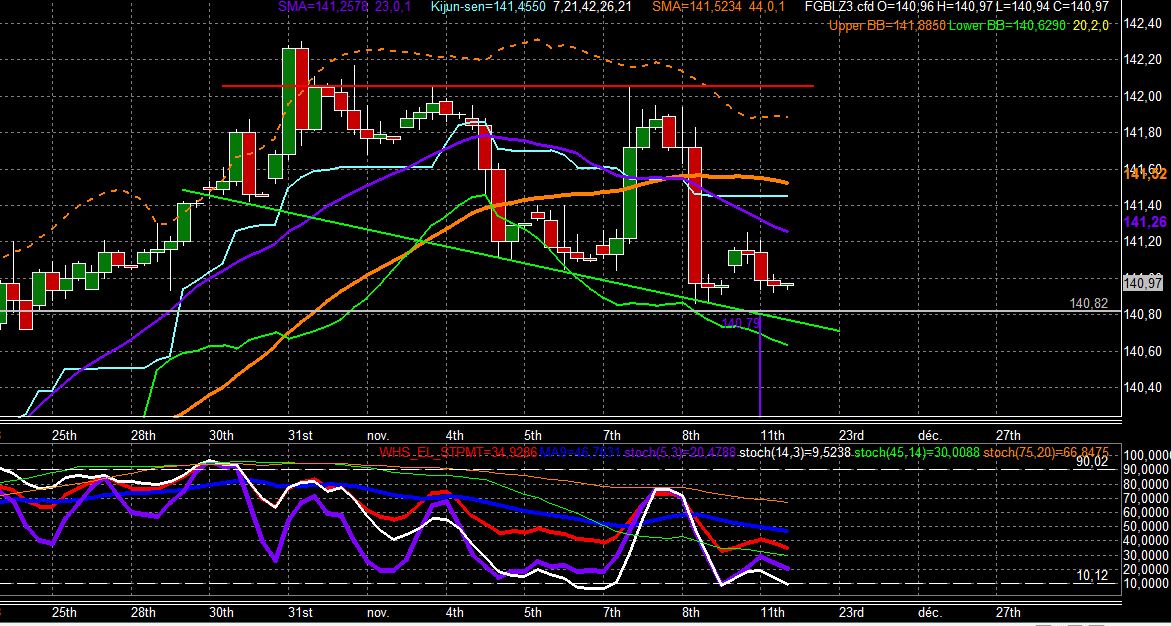Screen dimensions: 1171x626
Task: Click the Lower BB=140,6290 label
Action: 1008,25
